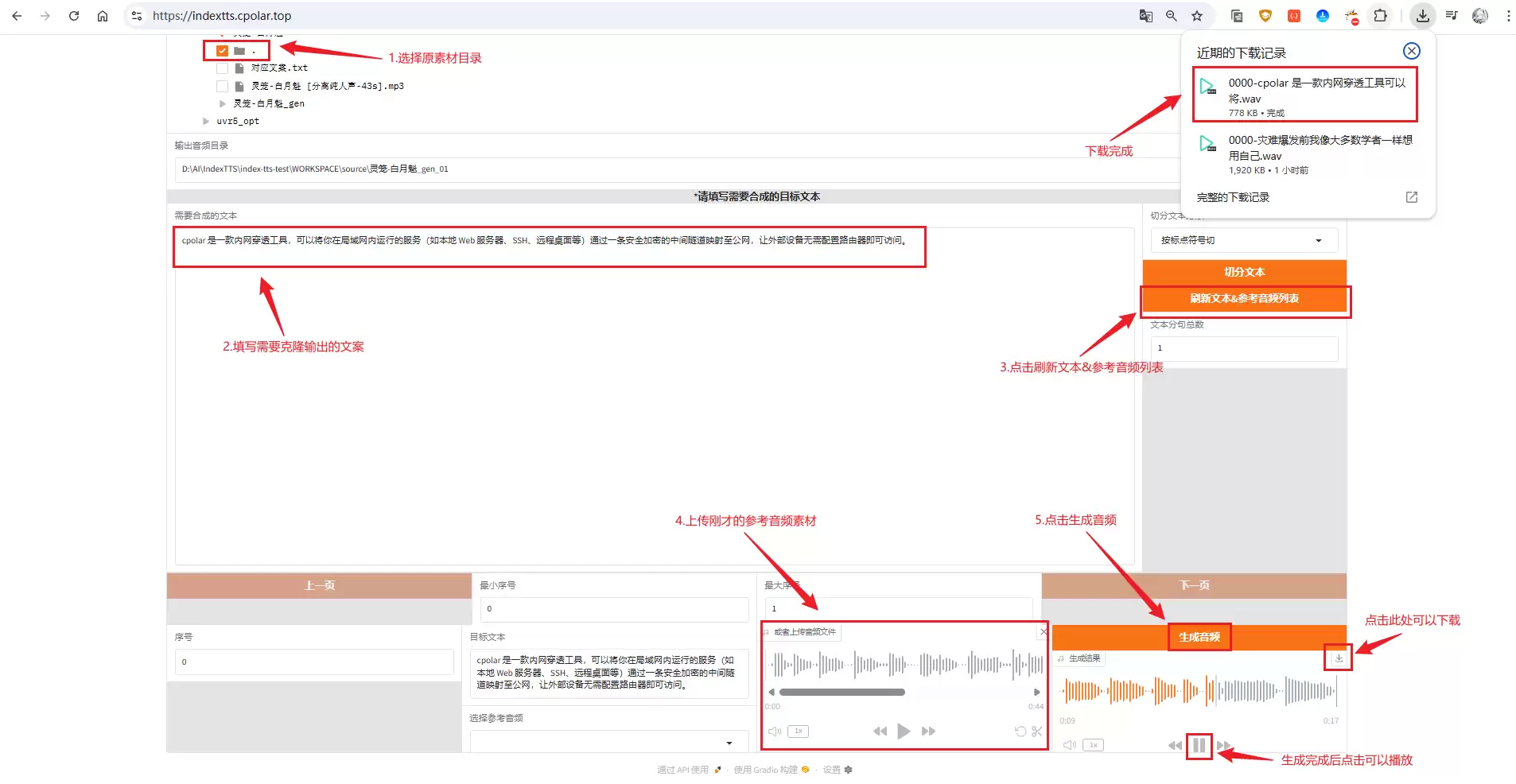Open the 设置 footer link
Viewport: 1516px width, 784px height.
tap(838, 770)
